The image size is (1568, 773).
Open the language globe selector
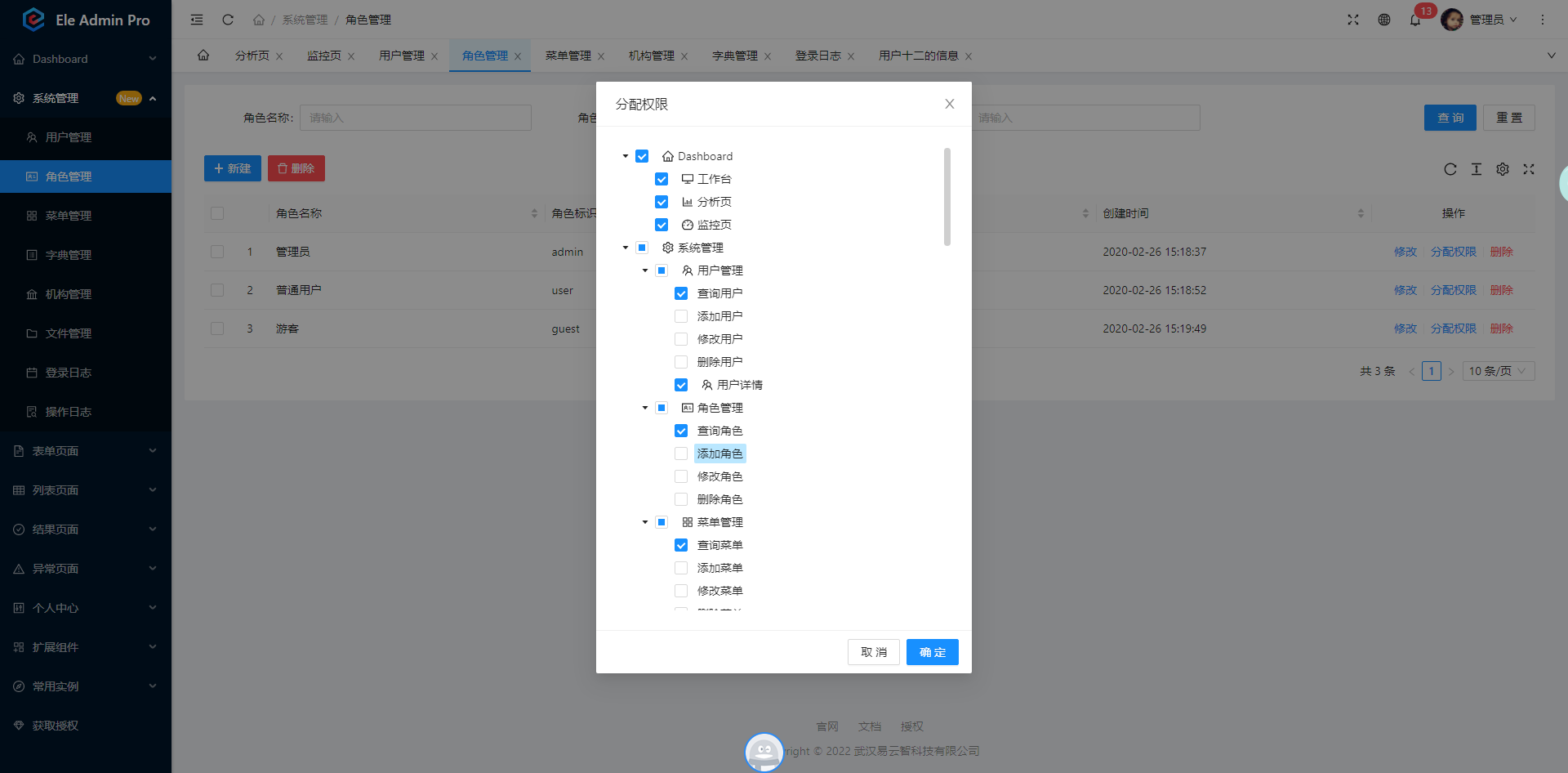1384,20
